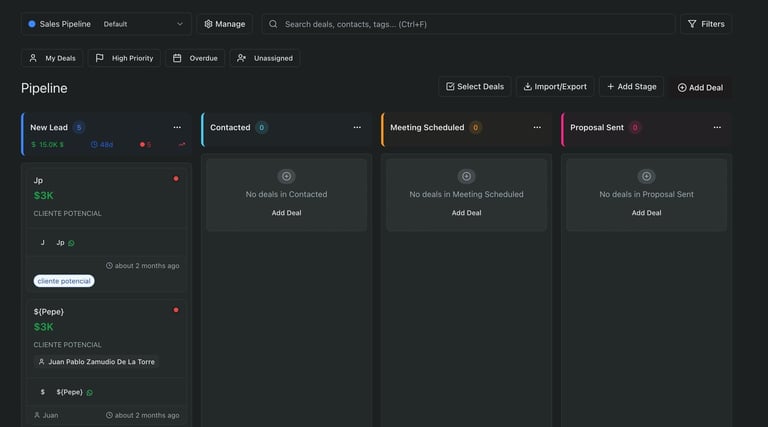768x427 pixels.
Task: Click Add Deal link in Contacted column
Action: 287,213
